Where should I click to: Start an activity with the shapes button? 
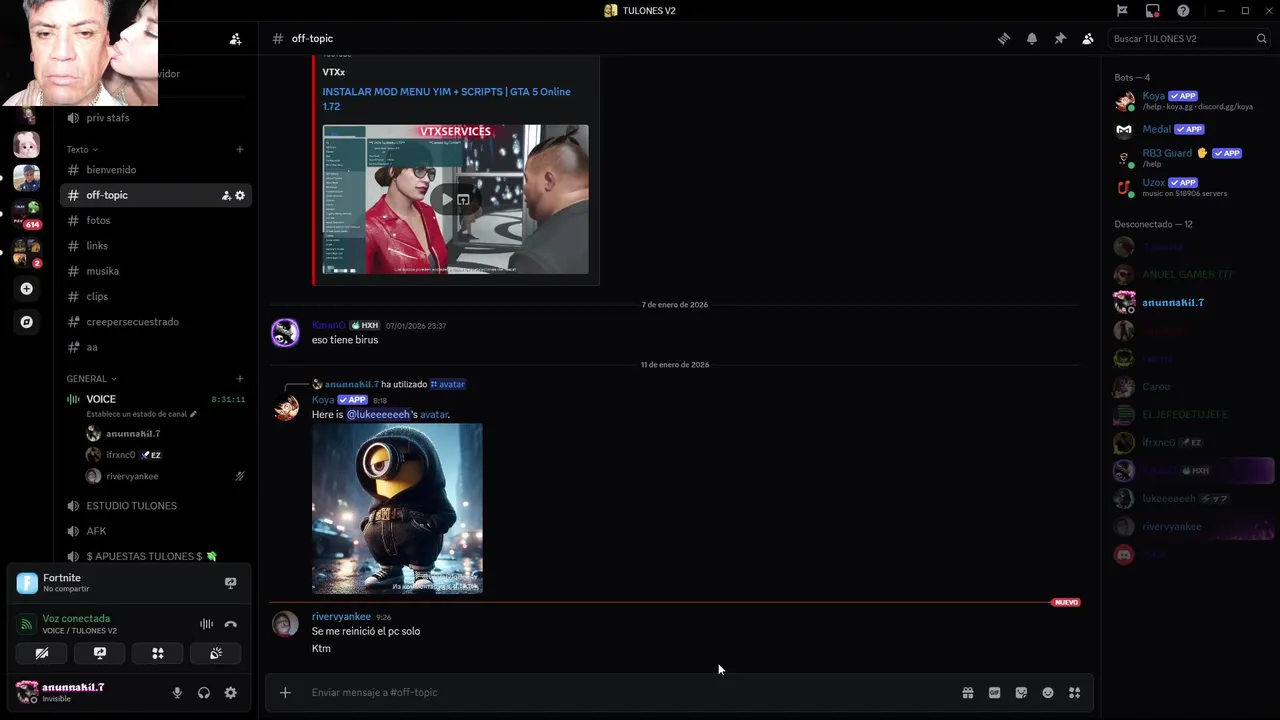pyautogui.click(x=158, y=653)
